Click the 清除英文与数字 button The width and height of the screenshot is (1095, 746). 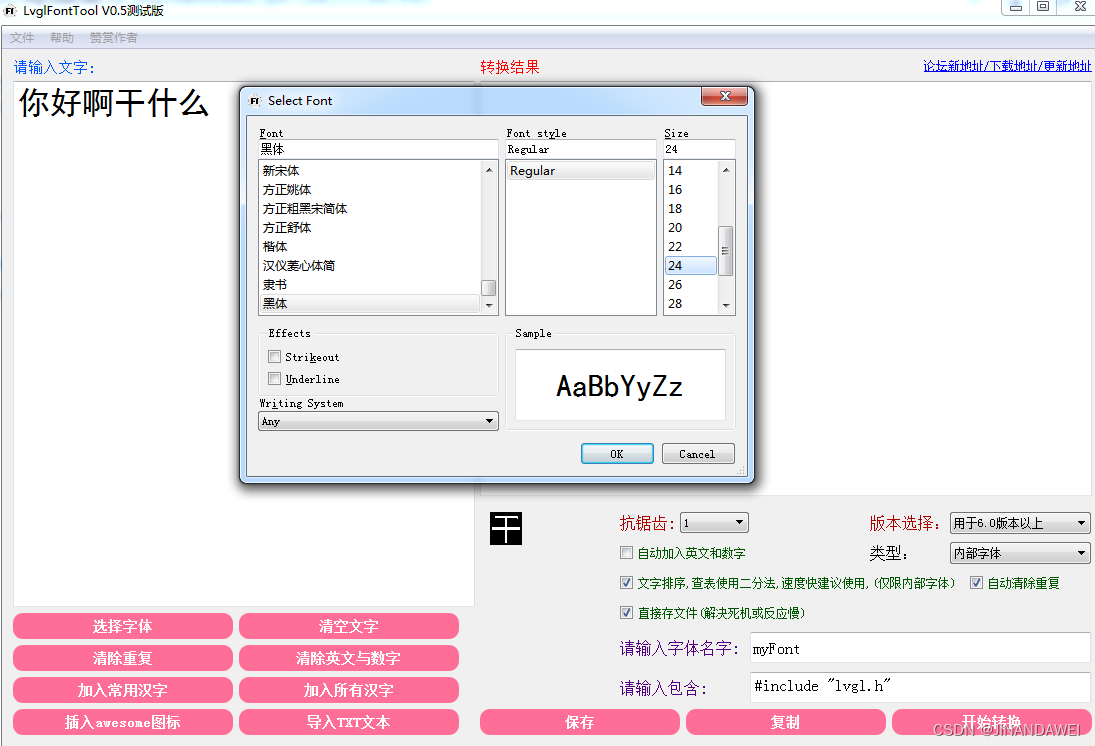click(x=348, y=658)
